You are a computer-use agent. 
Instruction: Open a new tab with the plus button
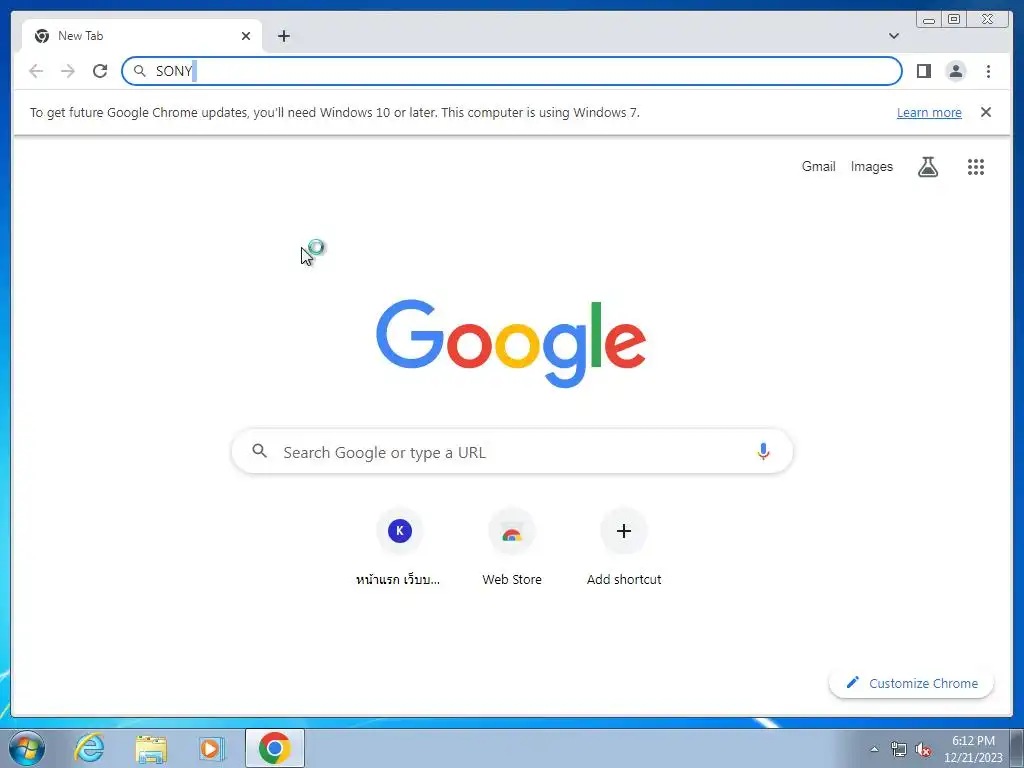coord(283,36)
